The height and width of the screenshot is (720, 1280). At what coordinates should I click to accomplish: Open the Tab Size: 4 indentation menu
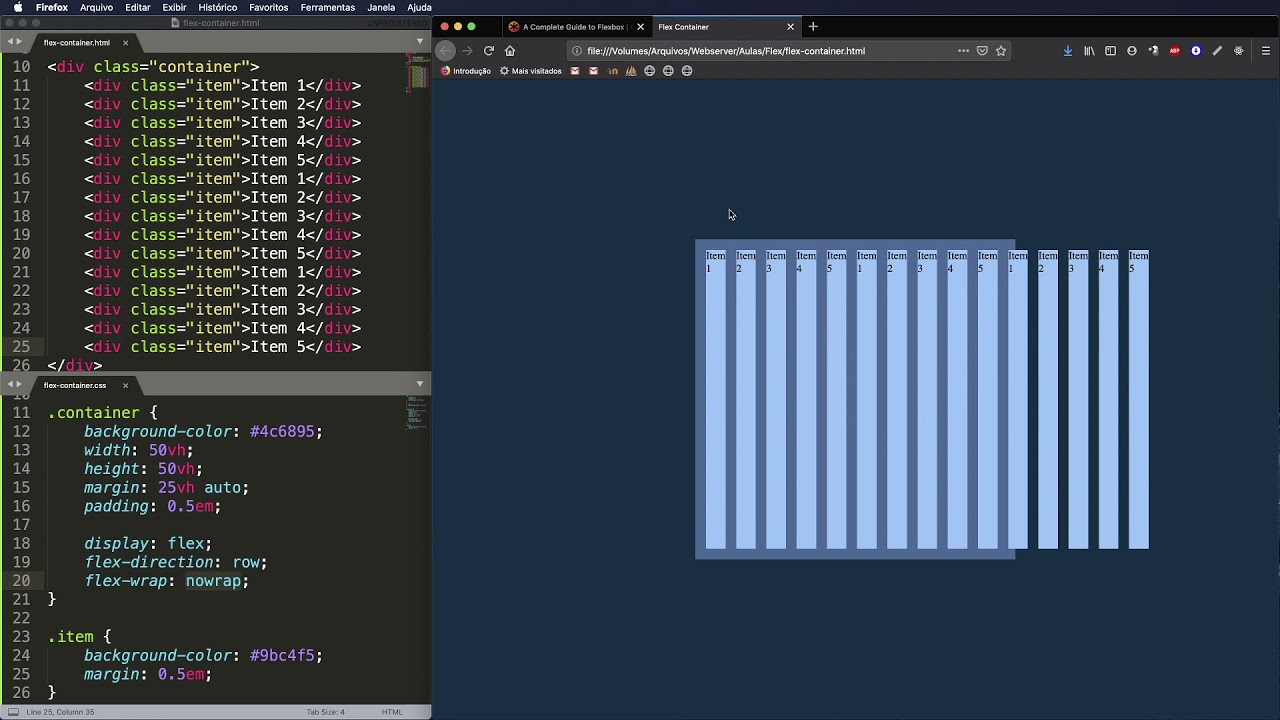326,712
